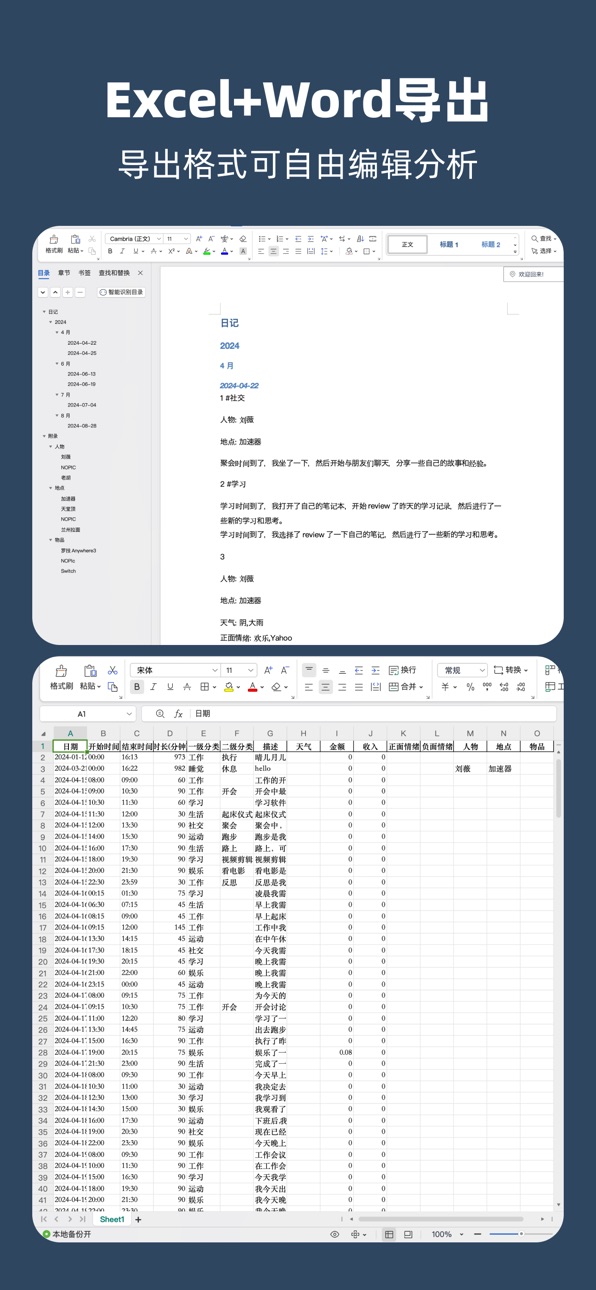Click the Word cut scissors icon
The image size is (596, 1290).
pyautogui.click(x=92, y=239)
